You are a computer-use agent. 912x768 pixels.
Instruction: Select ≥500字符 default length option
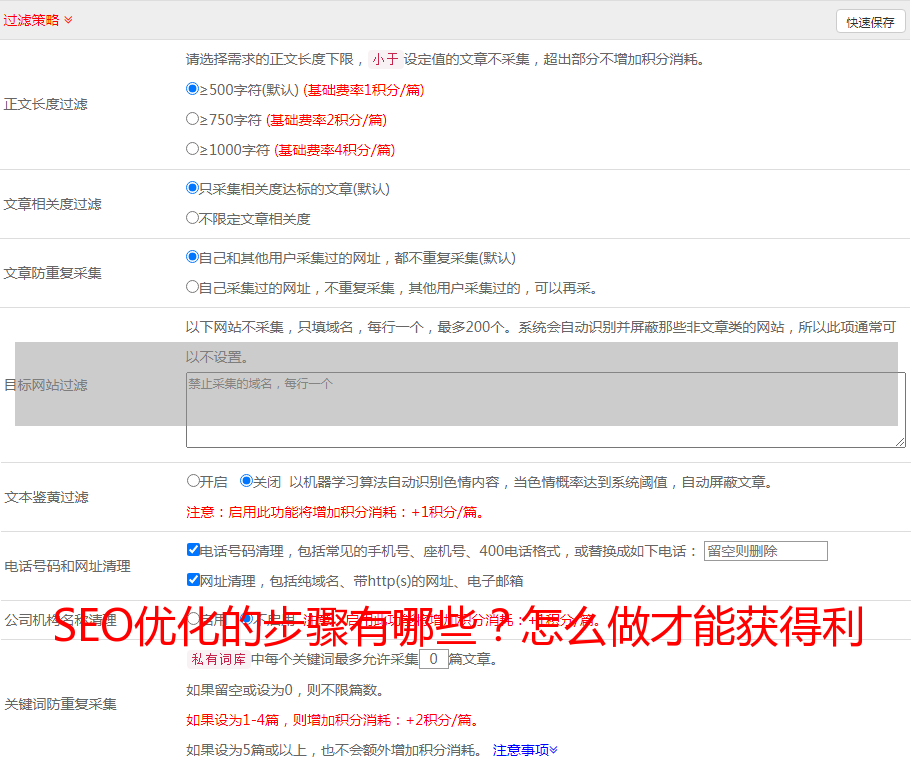(193, 89)
